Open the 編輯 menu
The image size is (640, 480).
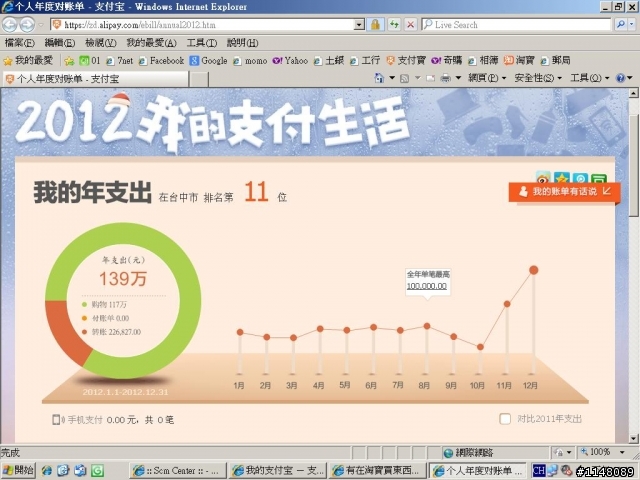[x=60, y=42]
